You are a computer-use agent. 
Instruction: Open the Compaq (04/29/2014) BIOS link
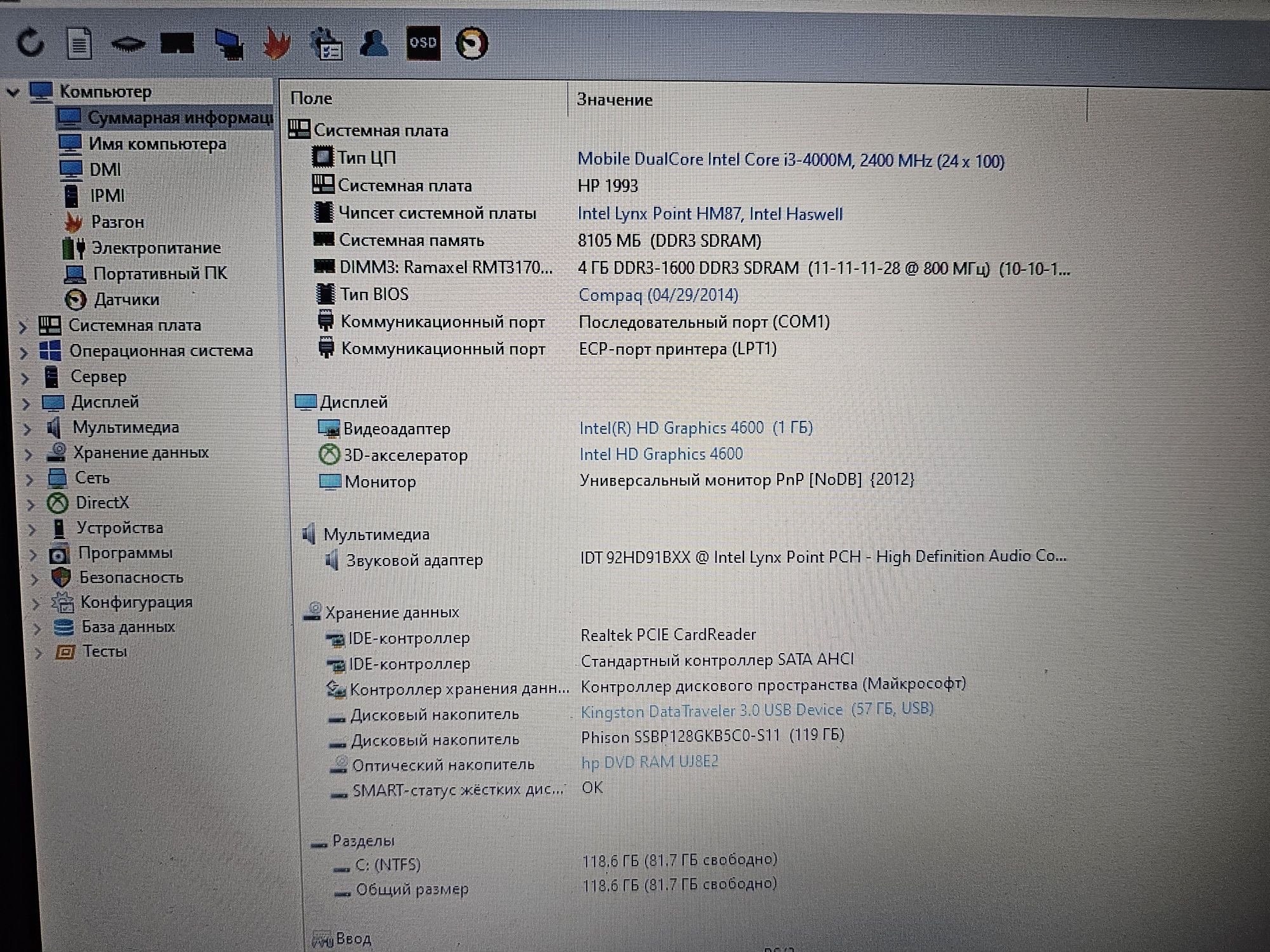point(658,295)
